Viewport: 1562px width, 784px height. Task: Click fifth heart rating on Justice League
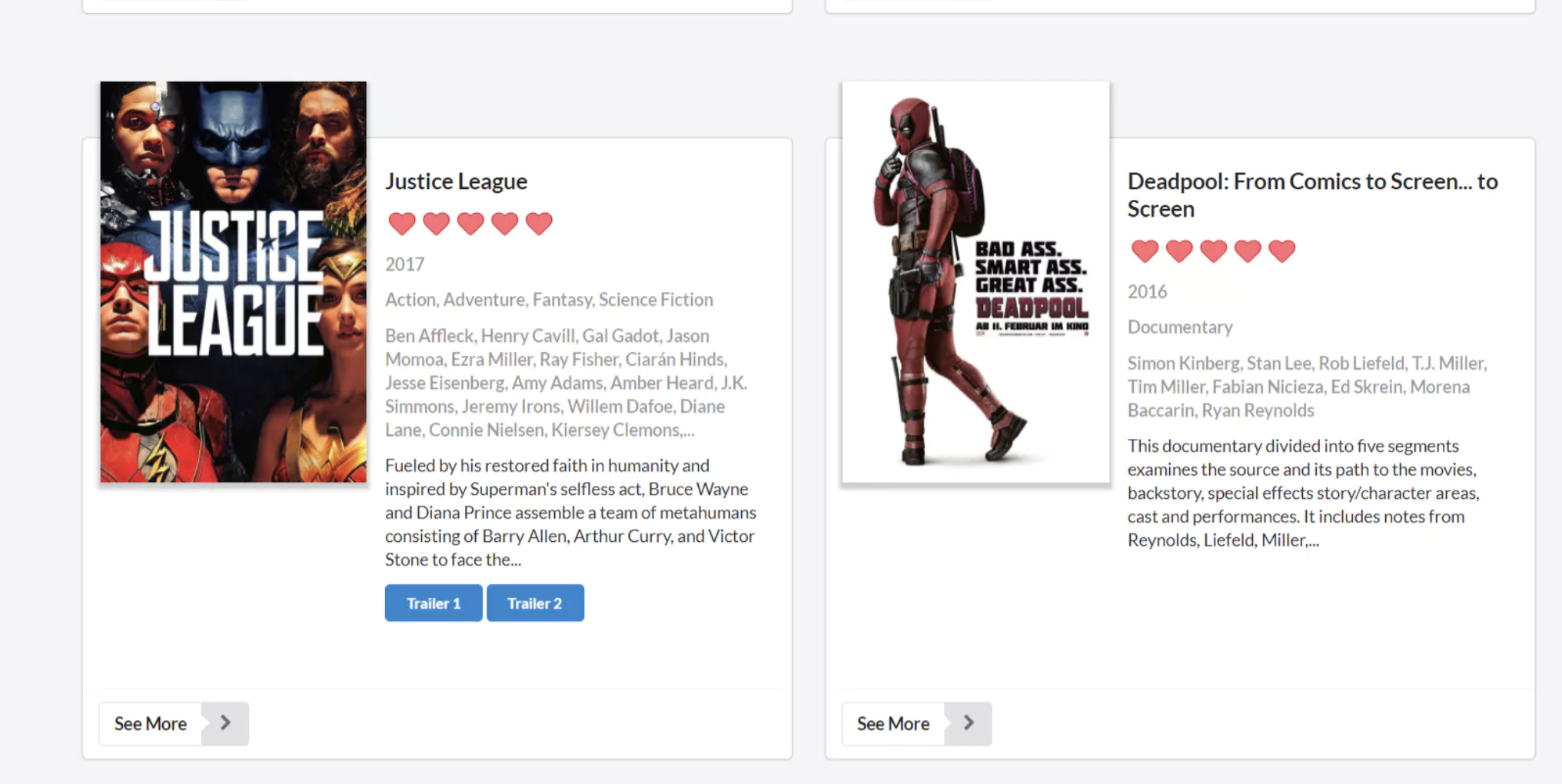point(539,224)
